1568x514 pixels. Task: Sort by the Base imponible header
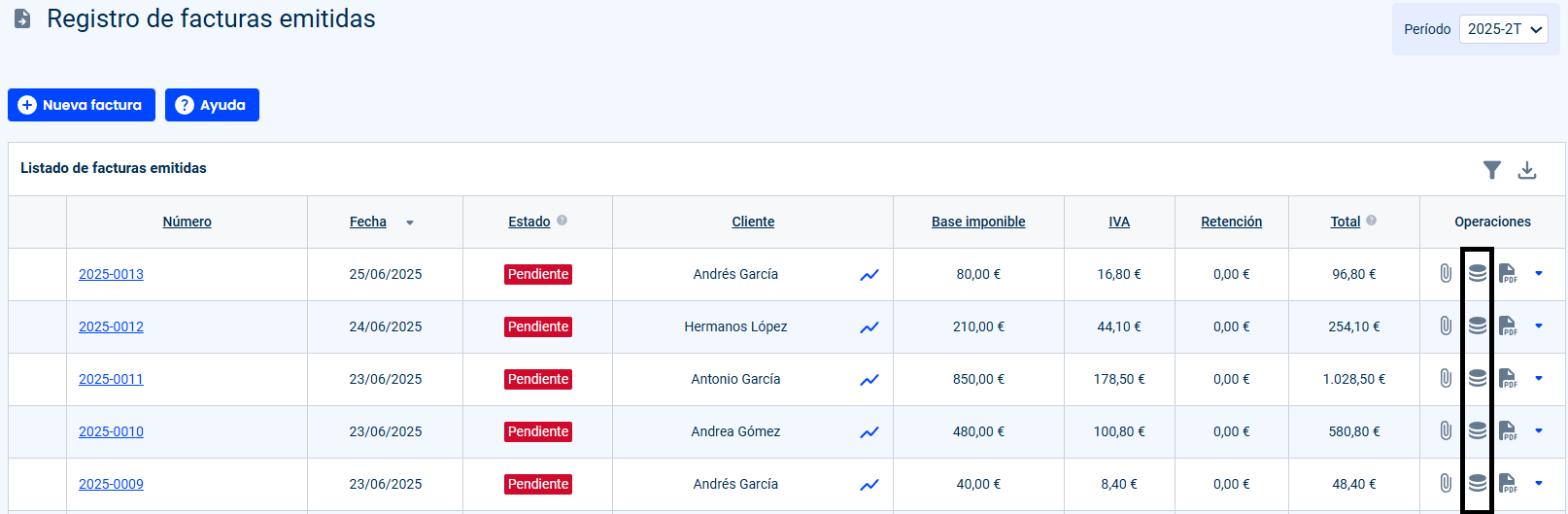[x=978, y=222]
